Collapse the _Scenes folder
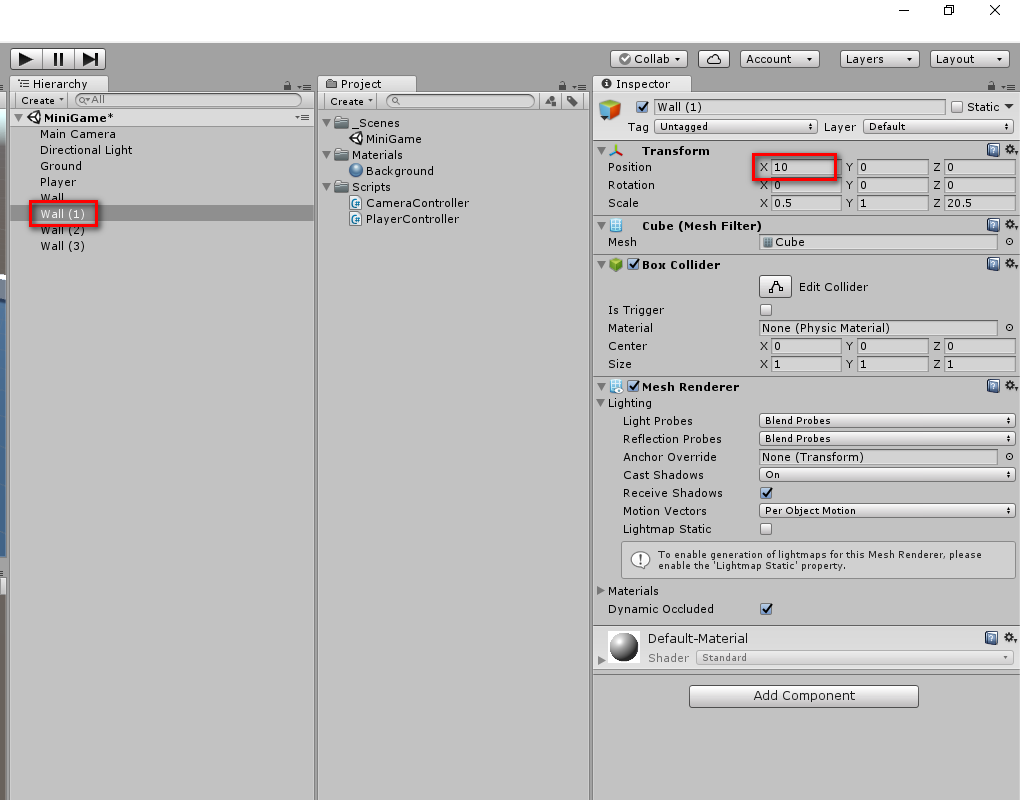 point(327,123)
